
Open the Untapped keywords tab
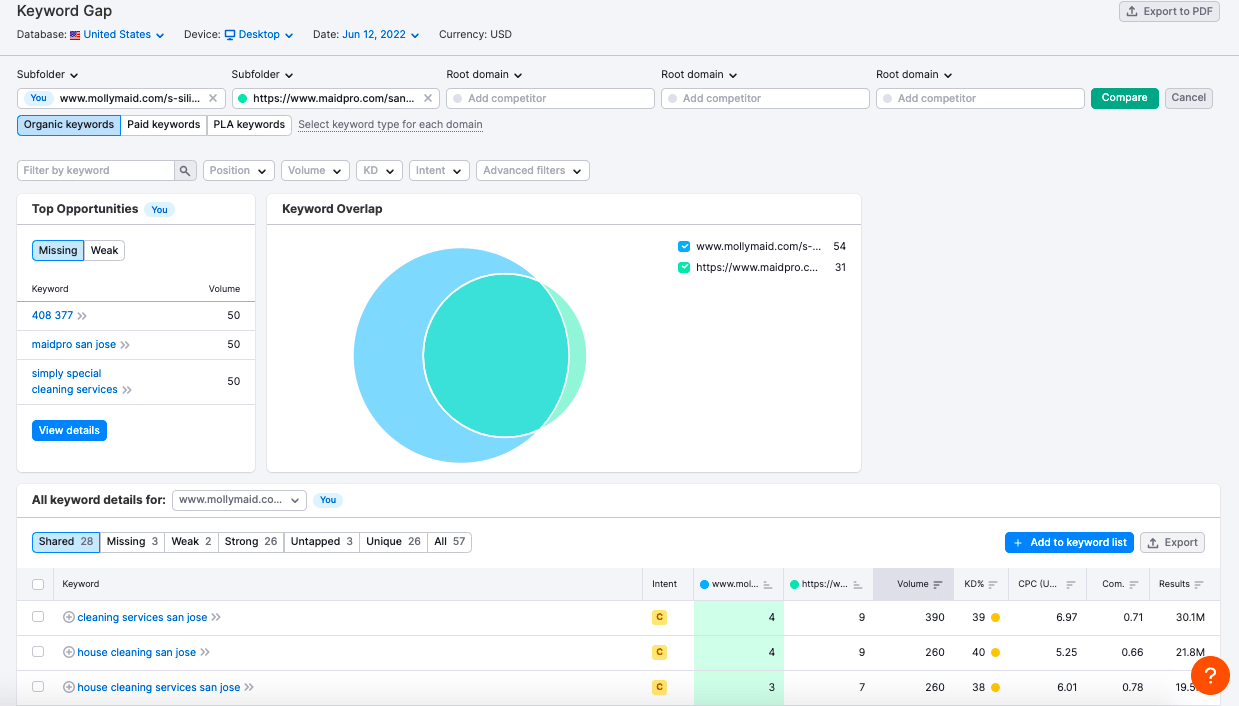point(321,541)
